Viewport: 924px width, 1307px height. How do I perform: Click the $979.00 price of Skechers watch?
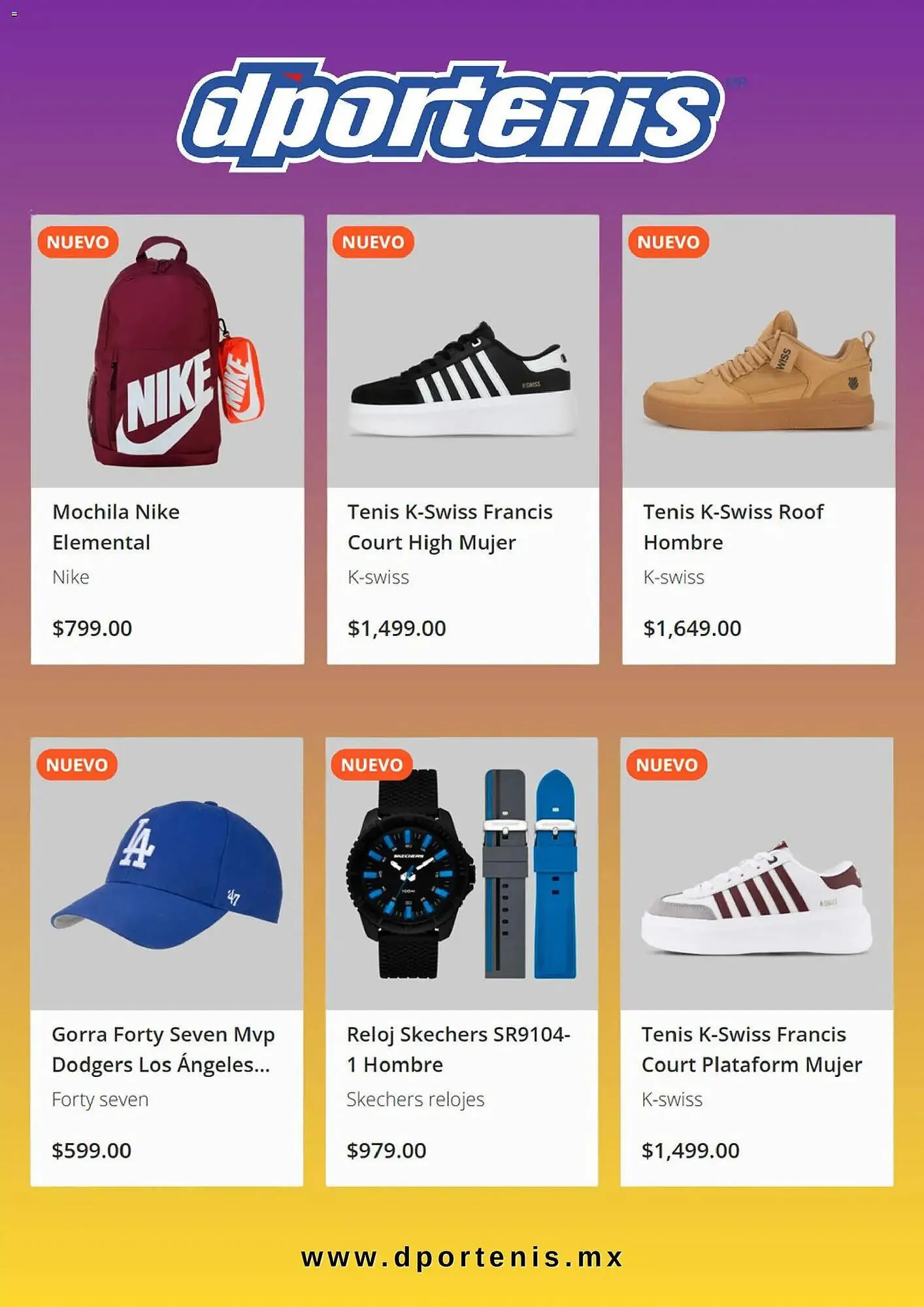[x=386, y=1150]
